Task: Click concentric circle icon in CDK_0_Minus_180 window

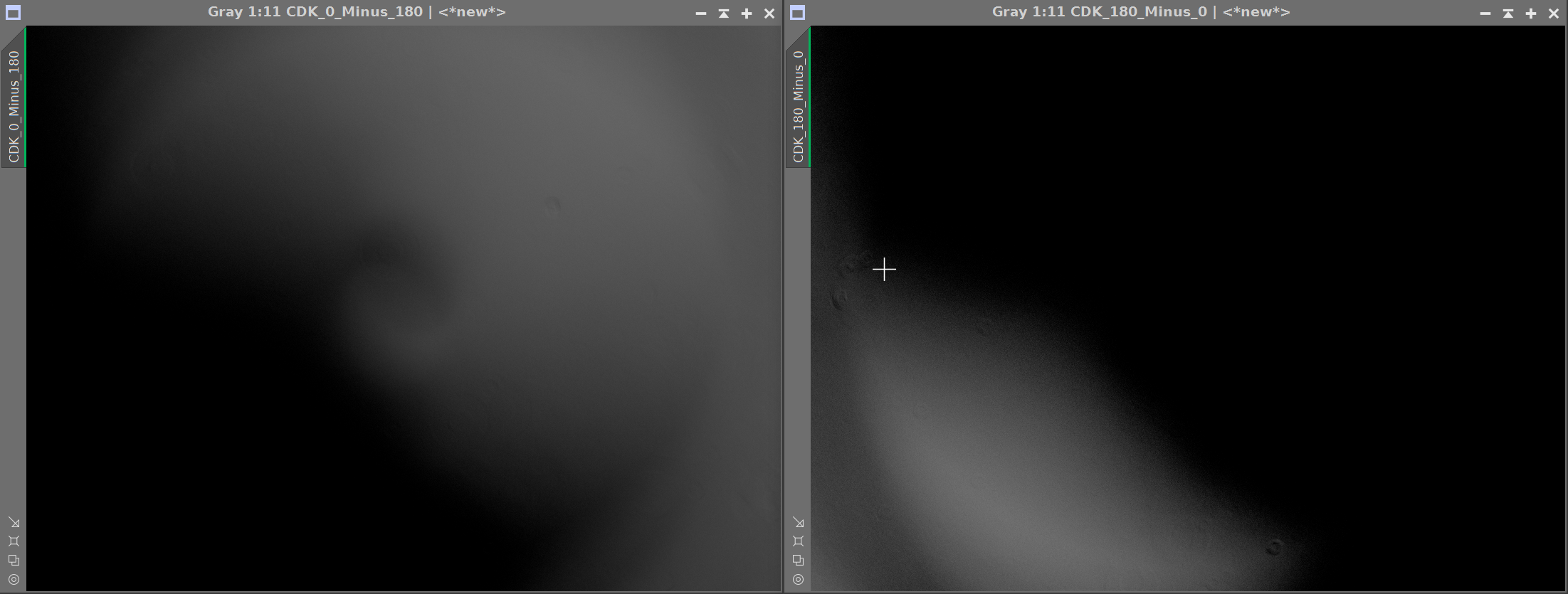Action: click(14, 579)
